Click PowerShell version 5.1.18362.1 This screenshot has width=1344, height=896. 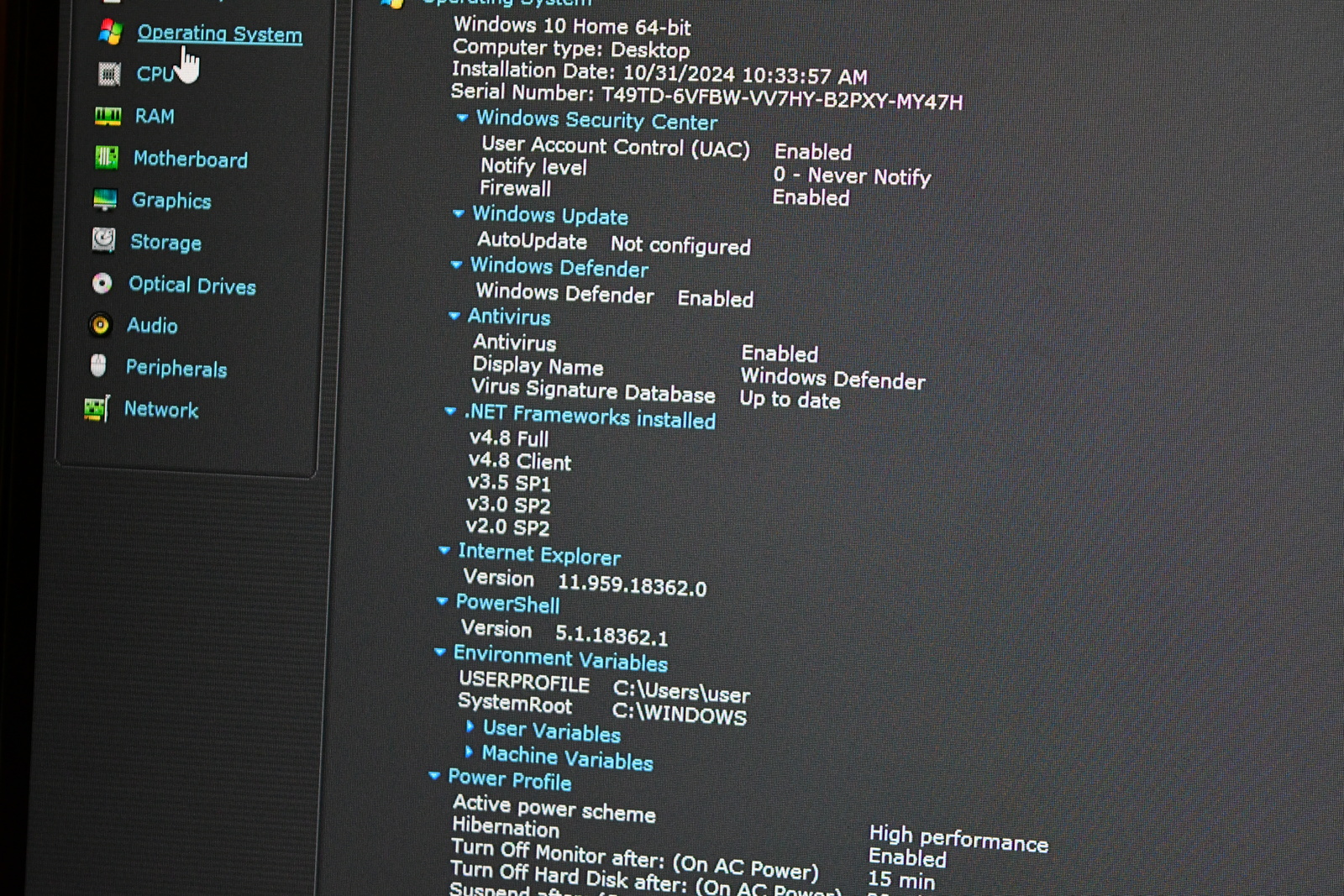(x=612, y=635)
